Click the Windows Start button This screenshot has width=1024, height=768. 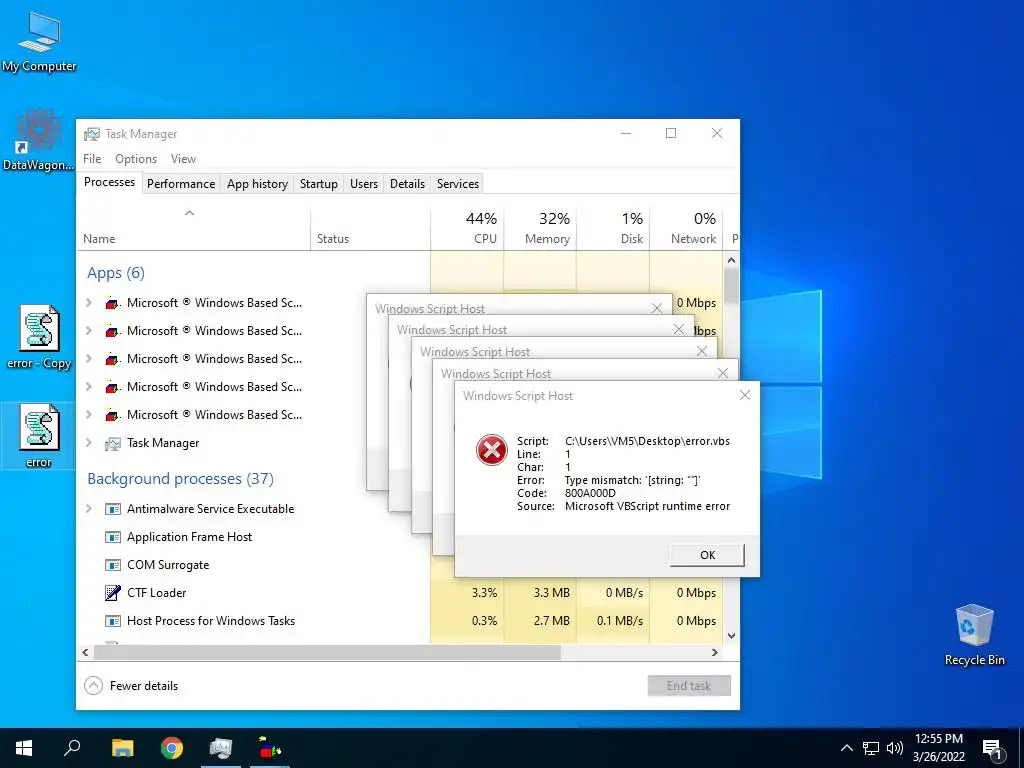click(x=24, y=748)
